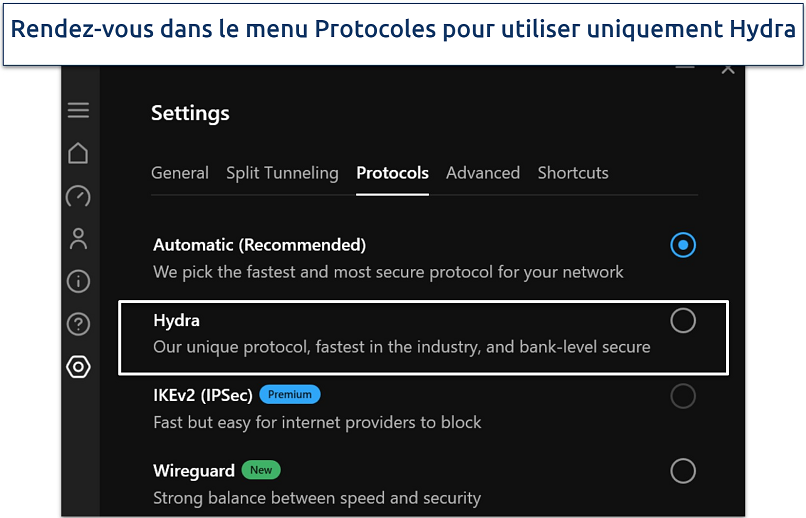Select the Automatic (Recommended) radio button
The width and height of the screenshot is (806, 518).
pos(683,245)
